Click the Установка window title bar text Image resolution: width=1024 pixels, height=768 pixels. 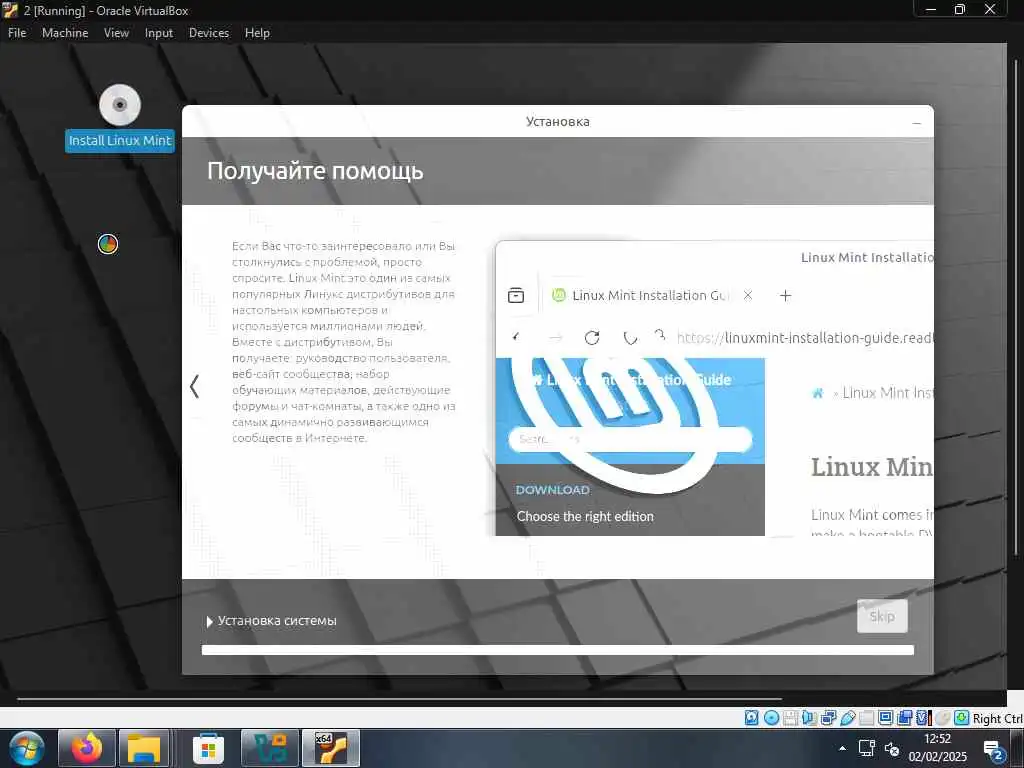(x=558, y=121)
